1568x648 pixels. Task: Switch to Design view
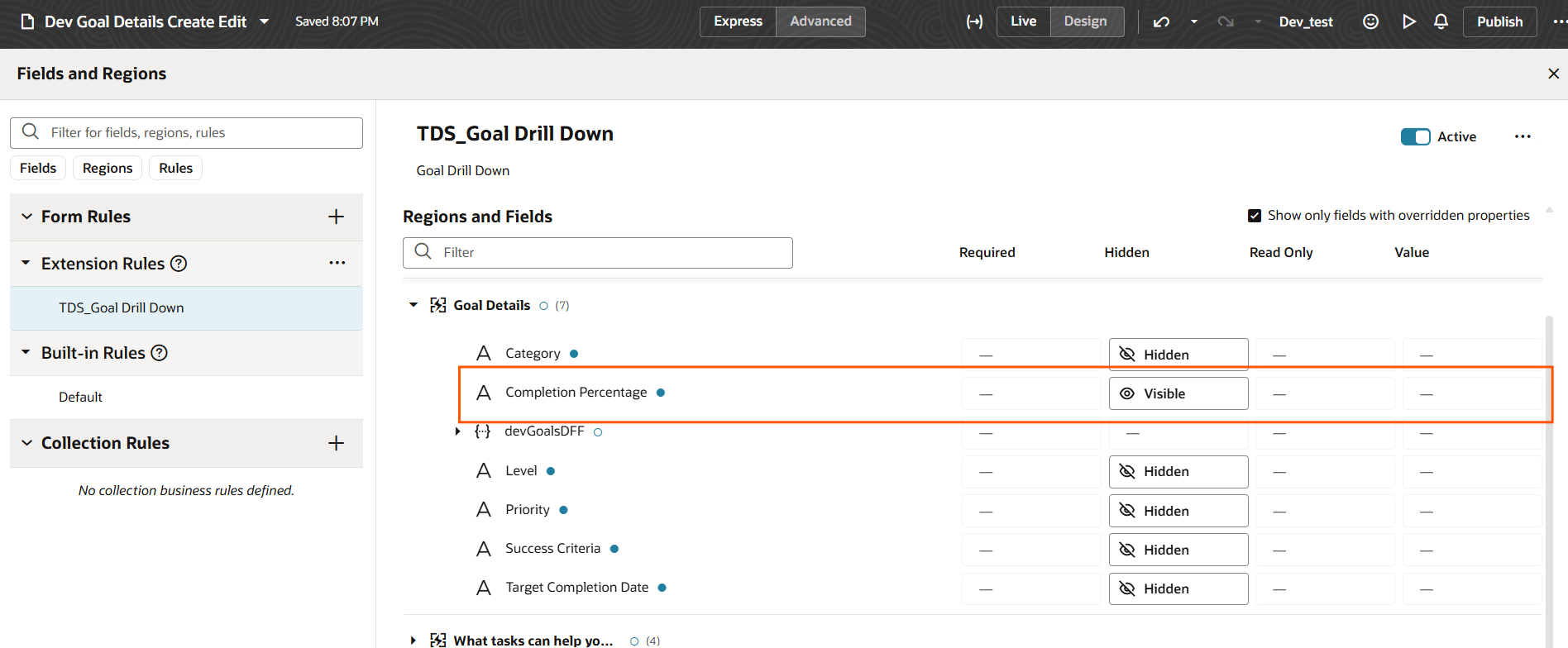pyautogui.click(x=1086, y=21)
